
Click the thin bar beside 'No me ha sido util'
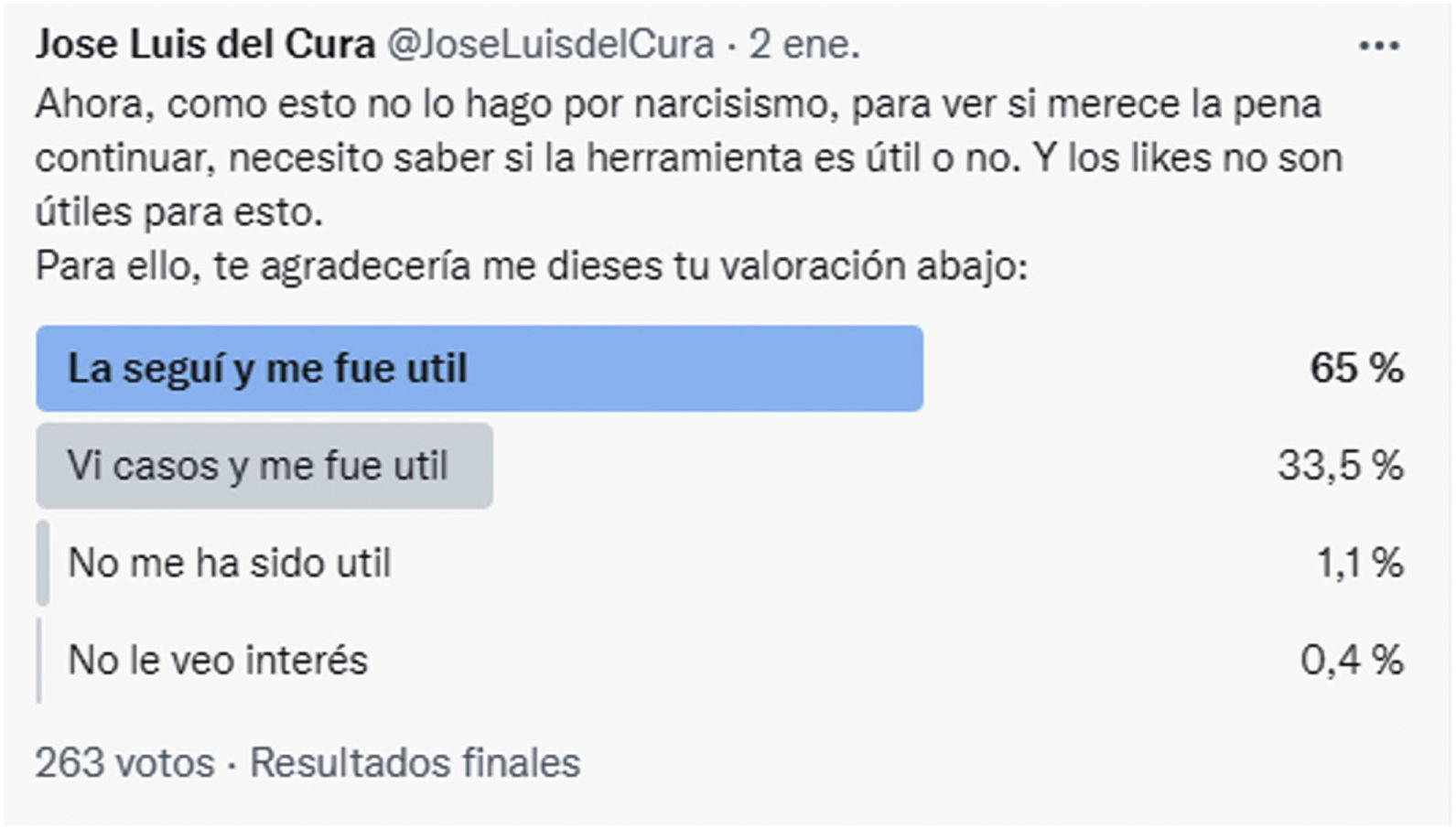[x=42, y=563]
